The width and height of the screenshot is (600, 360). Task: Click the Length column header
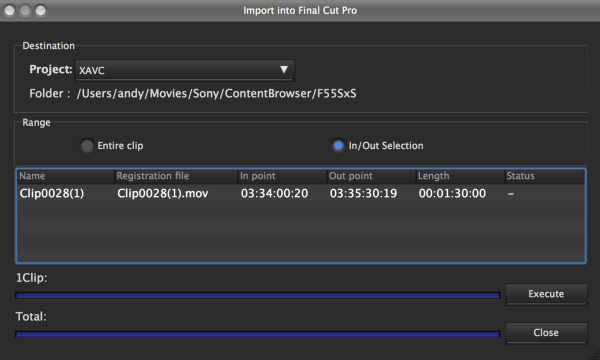click(x=460, y=176)
